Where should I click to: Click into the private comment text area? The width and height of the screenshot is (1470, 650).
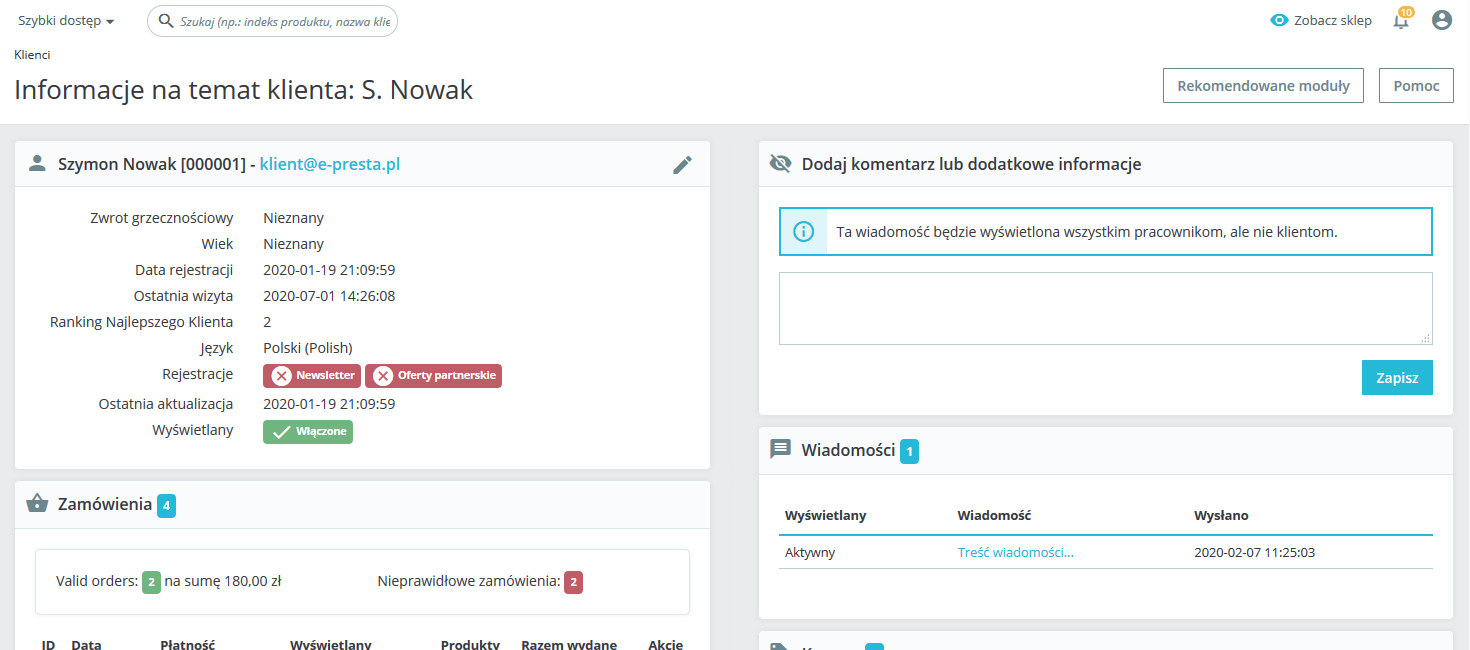click(x=1105, y=308)
